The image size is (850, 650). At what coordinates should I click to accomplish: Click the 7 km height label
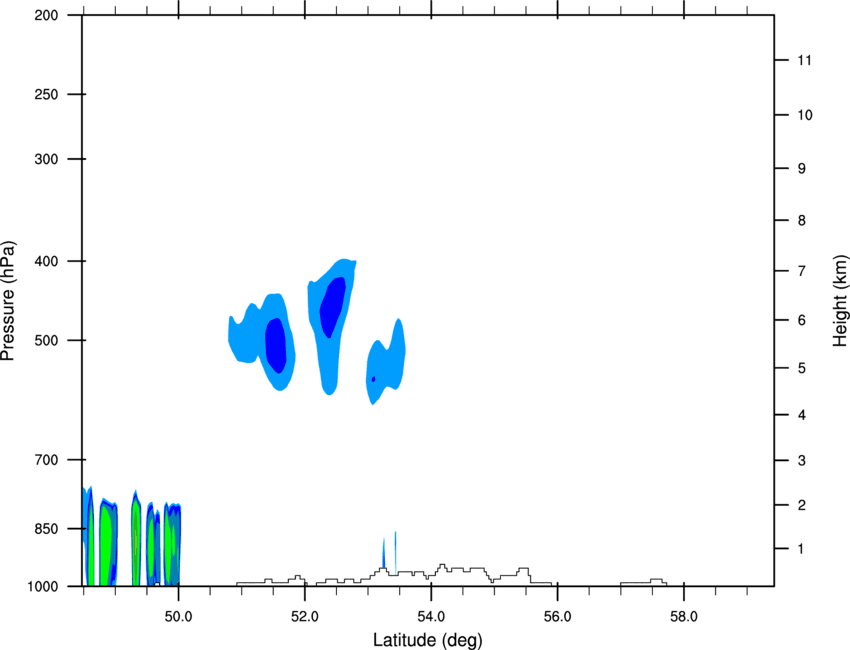coord(802,271)
